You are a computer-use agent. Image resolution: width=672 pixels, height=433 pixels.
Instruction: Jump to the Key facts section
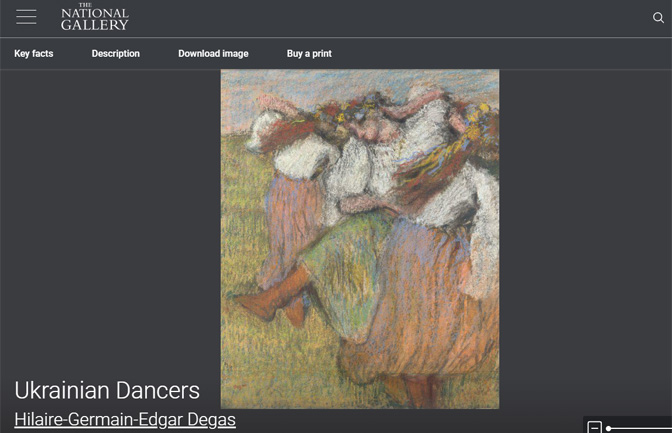tap(34, 54)
